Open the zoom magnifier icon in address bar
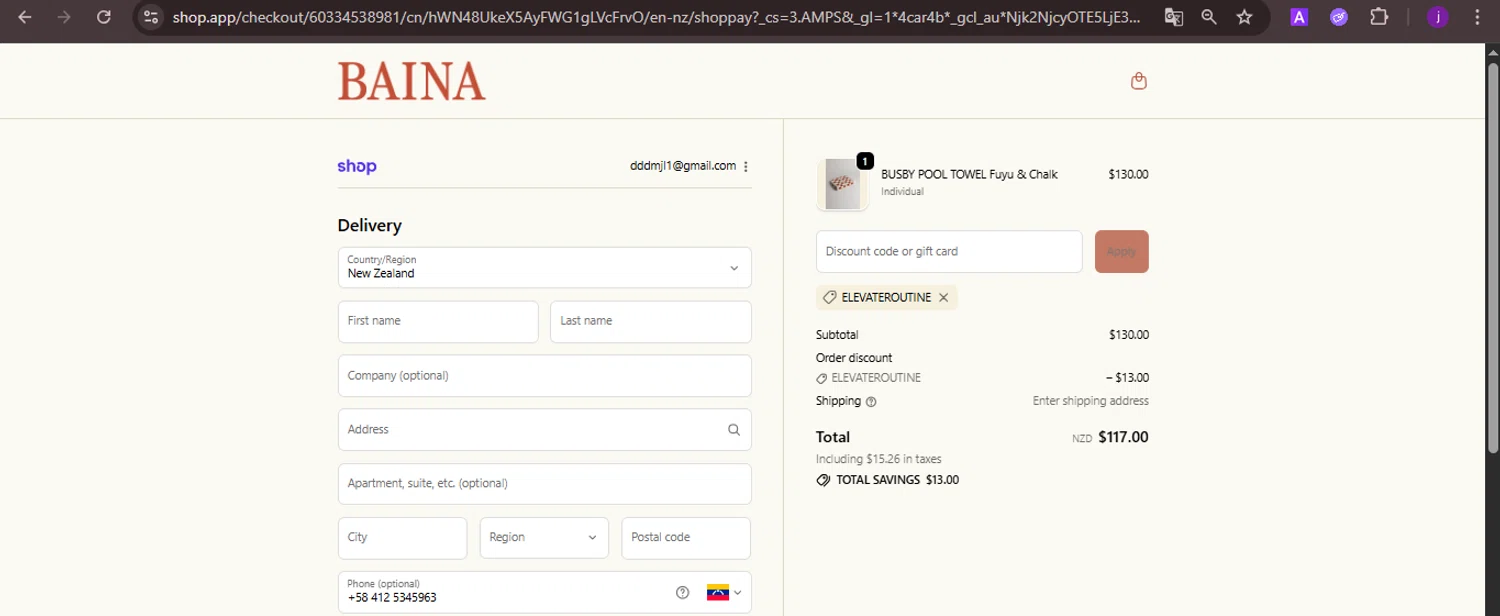The height and width of the screenshot is (616, 1500). click(x=1209, y=17)
